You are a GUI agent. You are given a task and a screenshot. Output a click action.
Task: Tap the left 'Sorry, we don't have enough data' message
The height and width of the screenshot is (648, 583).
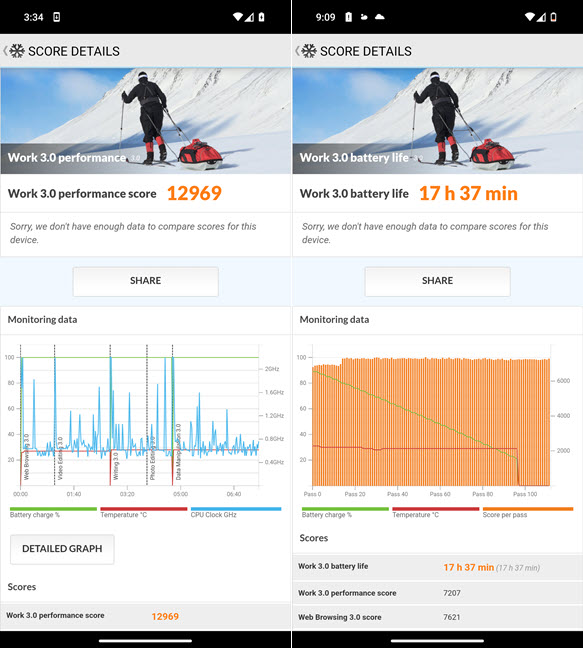[133, 233]
